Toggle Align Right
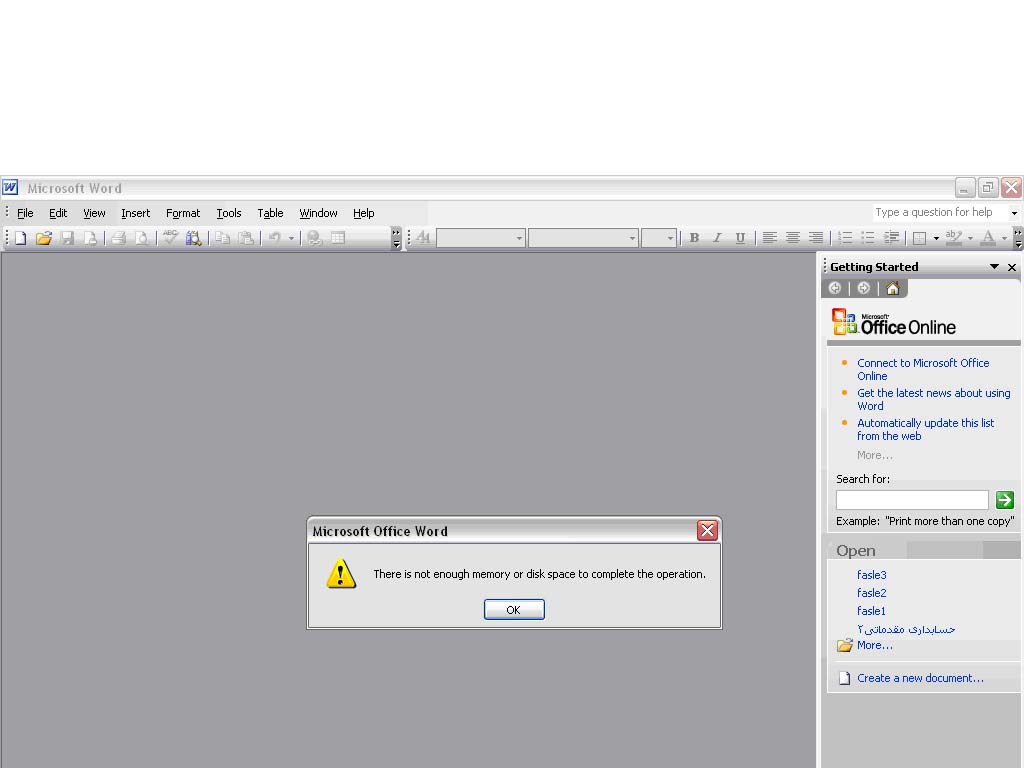The height and width of the screenshot is (768, 1024). (x=816, y=238)
